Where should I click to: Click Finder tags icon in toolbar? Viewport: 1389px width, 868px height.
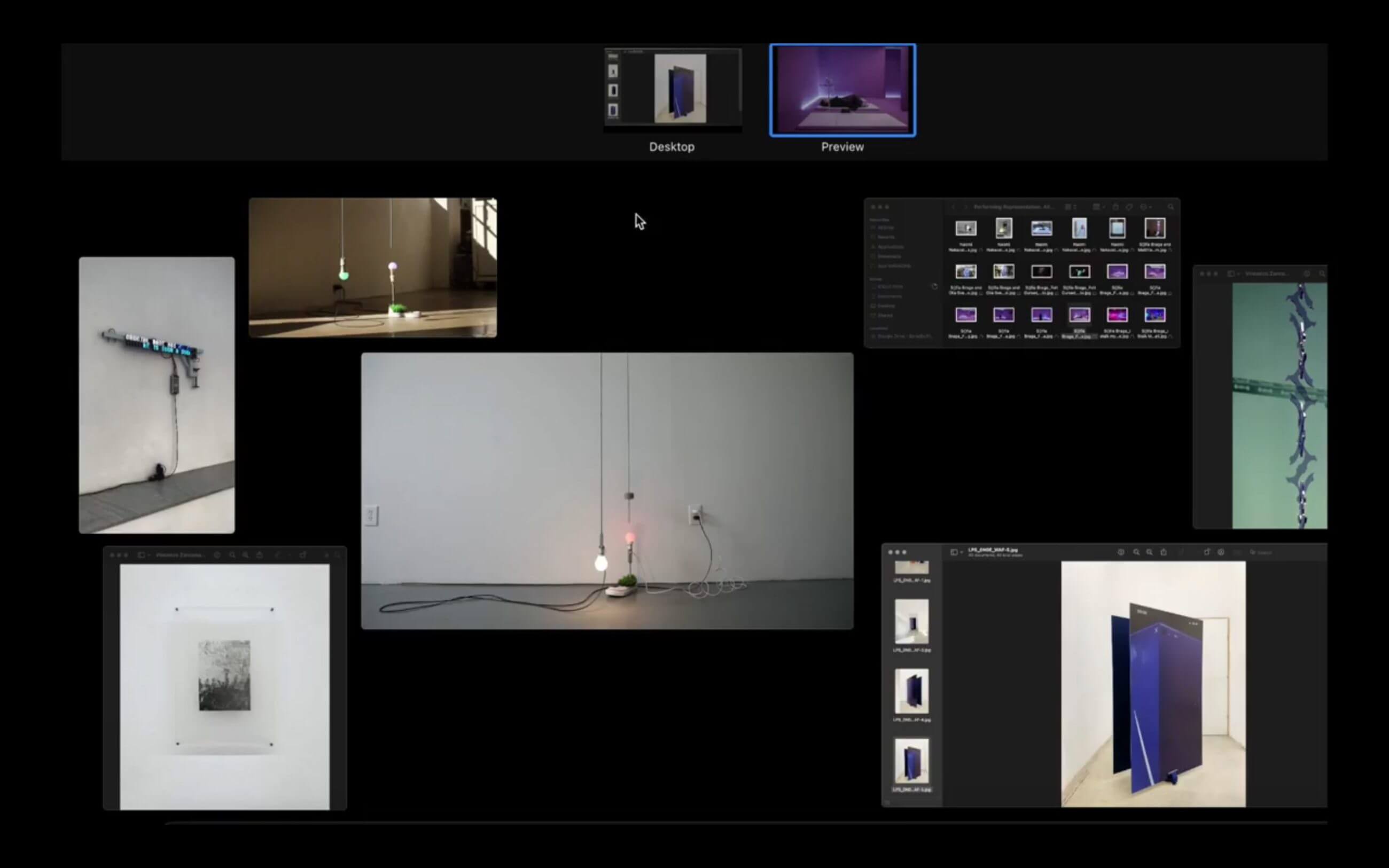[1129, 207]
